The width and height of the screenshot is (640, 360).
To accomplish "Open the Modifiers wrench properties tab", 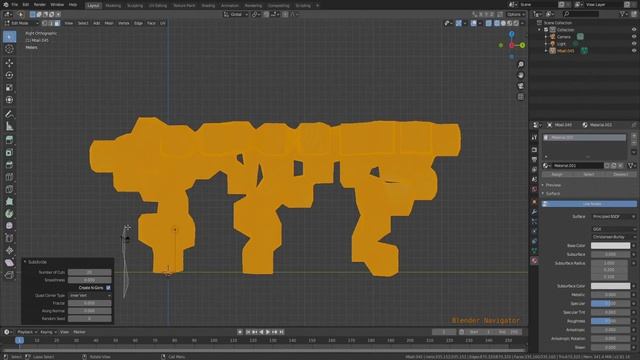I will tap(534, 212).
